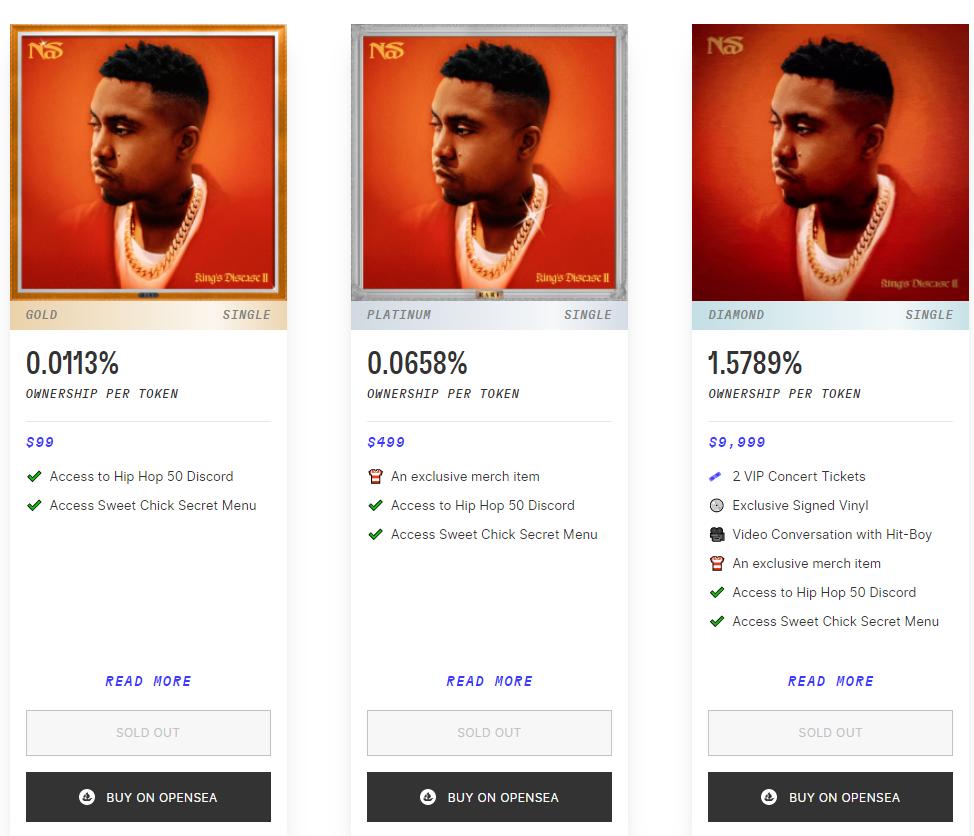Click OpenSea icon in Platinum card button
Screen dimensions: 974x836
(428, 797)
